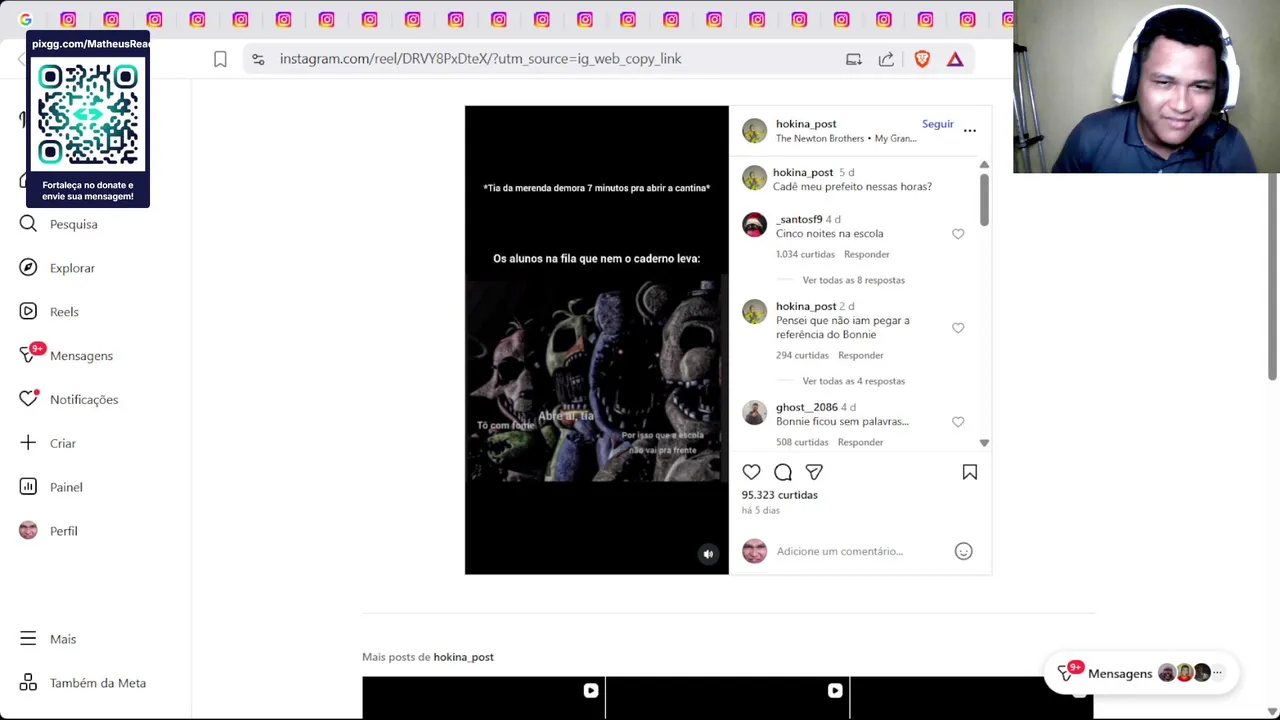1280x720 pixels.
Task: Click ghost__2086 comment avatar
Action: (754, 412)
